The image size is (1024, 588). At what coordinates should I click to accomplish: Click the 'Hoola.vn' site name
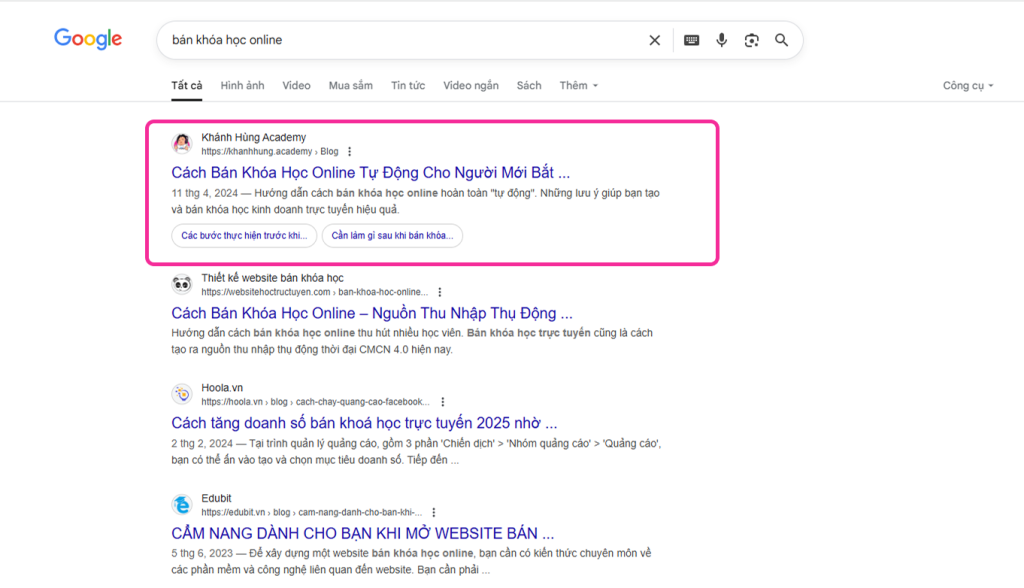click(222, 387)
